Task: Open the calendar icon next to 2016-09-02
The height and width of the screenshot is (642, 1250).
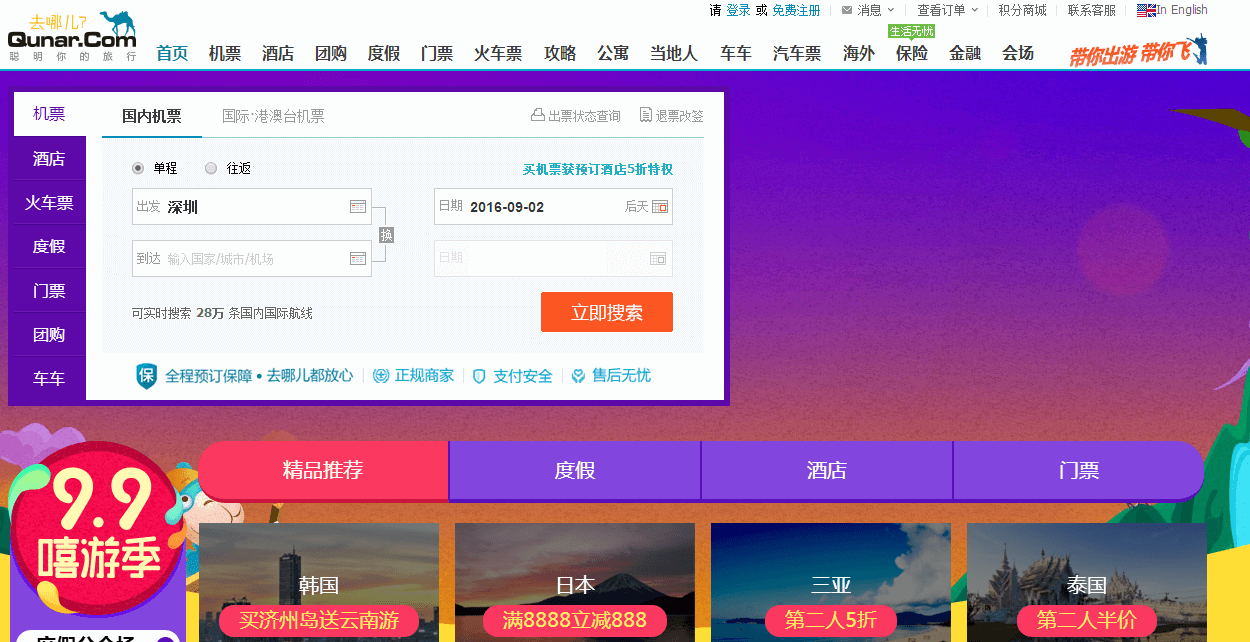Action: [x=657, y=207]
